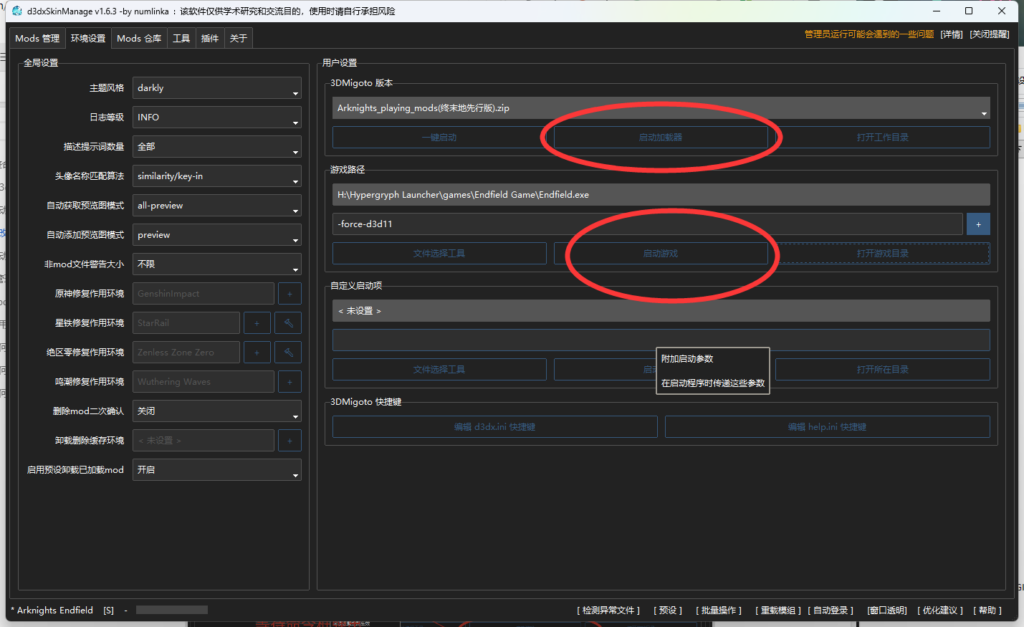The image size is (1024, 627).
Task: Open 头像名称匹配算法 similarity/key-in selector
Action: pos(217,176)
